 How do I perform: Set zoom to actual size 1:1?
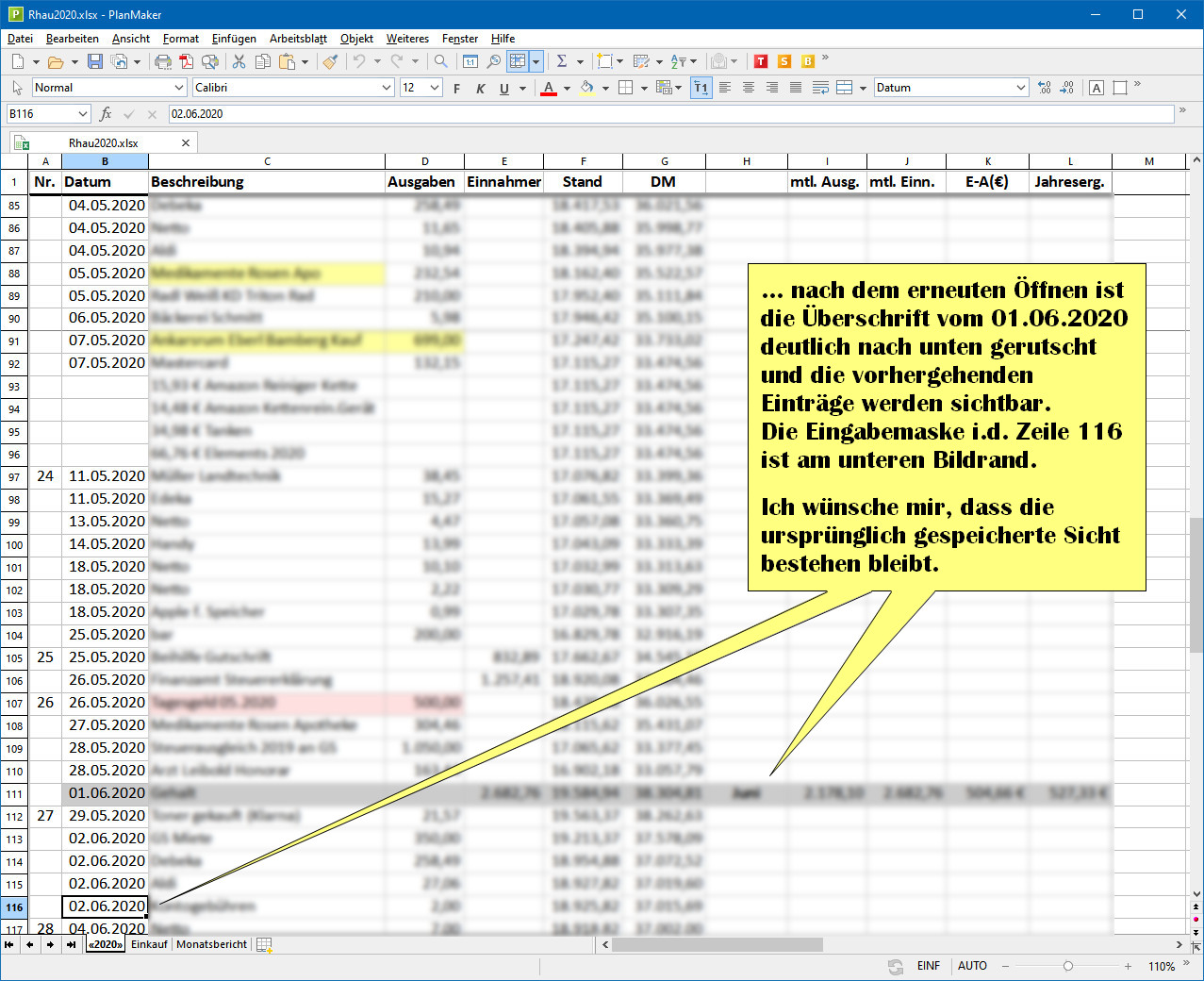click(470, 61)
